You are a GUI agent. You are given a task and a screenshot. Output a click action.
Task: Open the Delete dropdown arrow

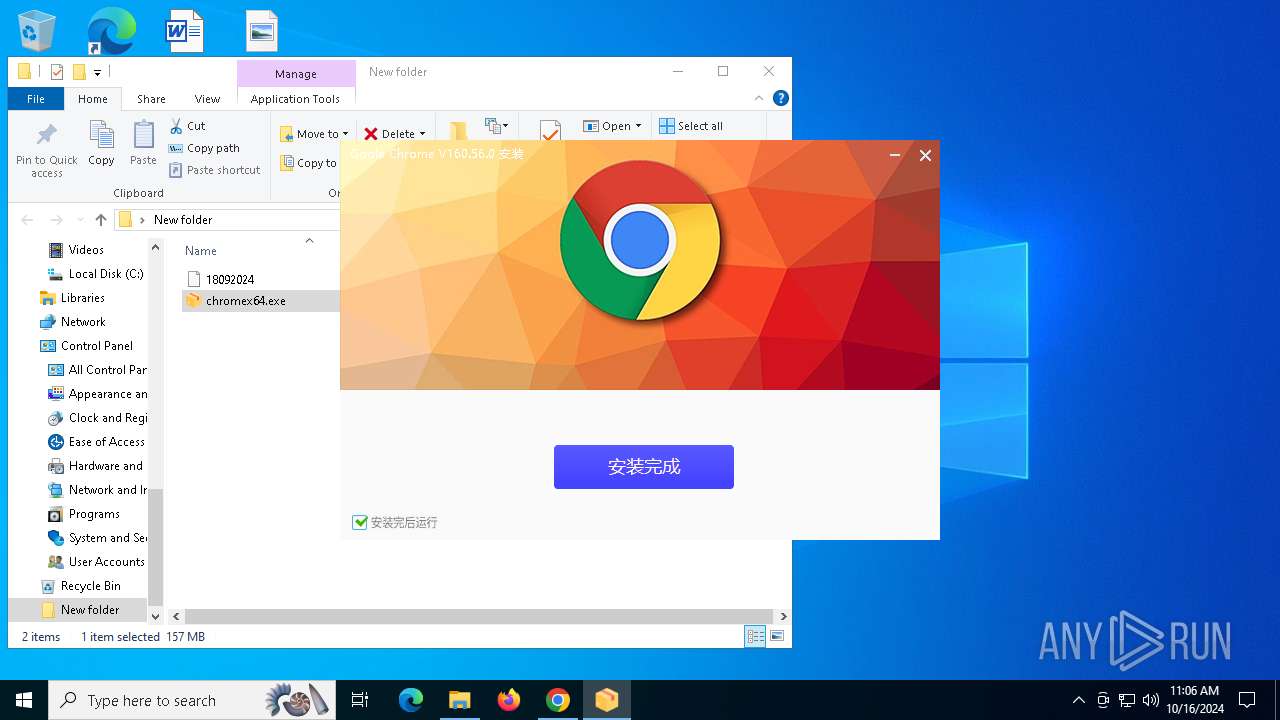(x=422, y=134)
